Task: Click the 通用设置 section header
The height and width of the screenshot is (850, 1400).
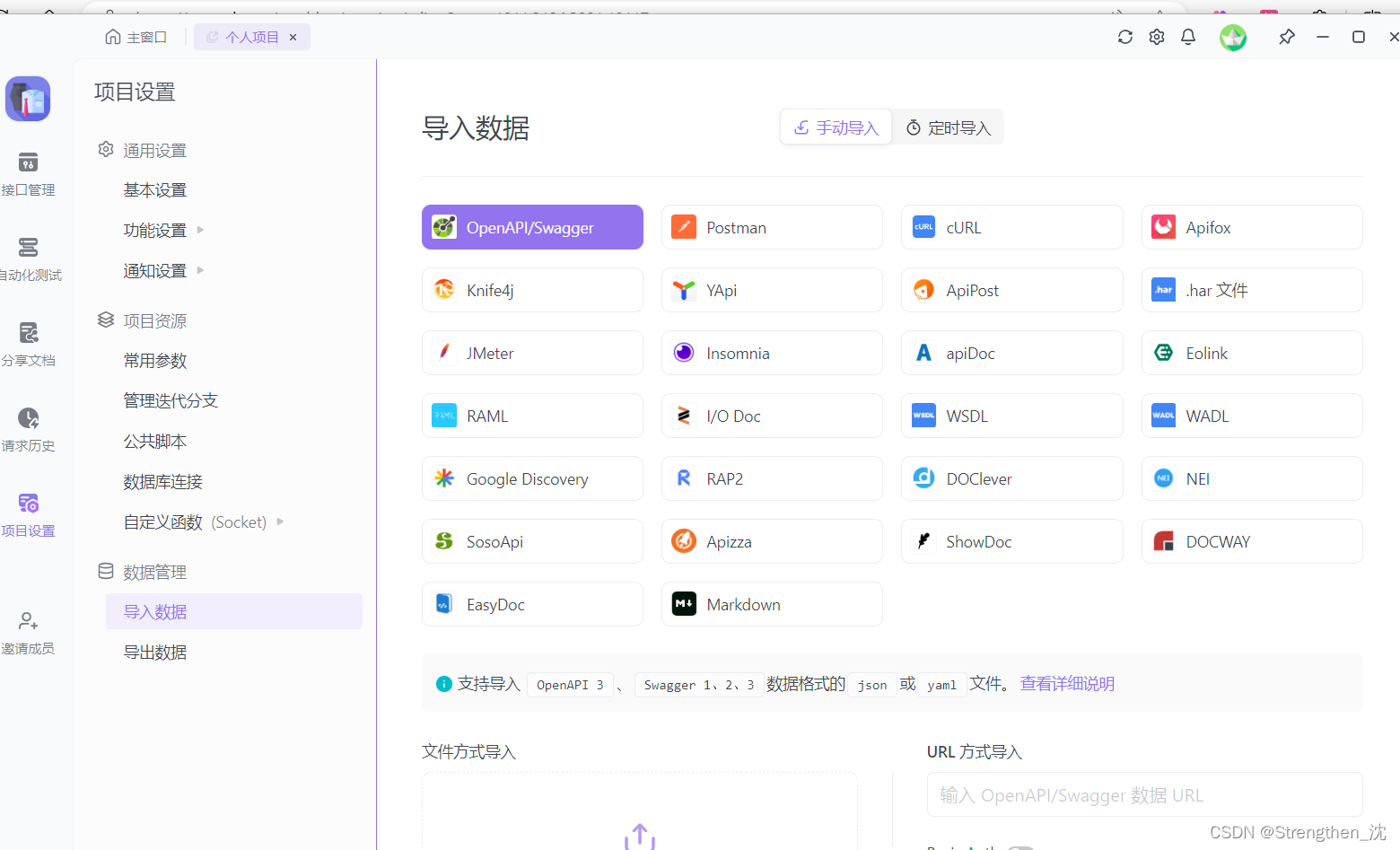Action: pos(143,150)
